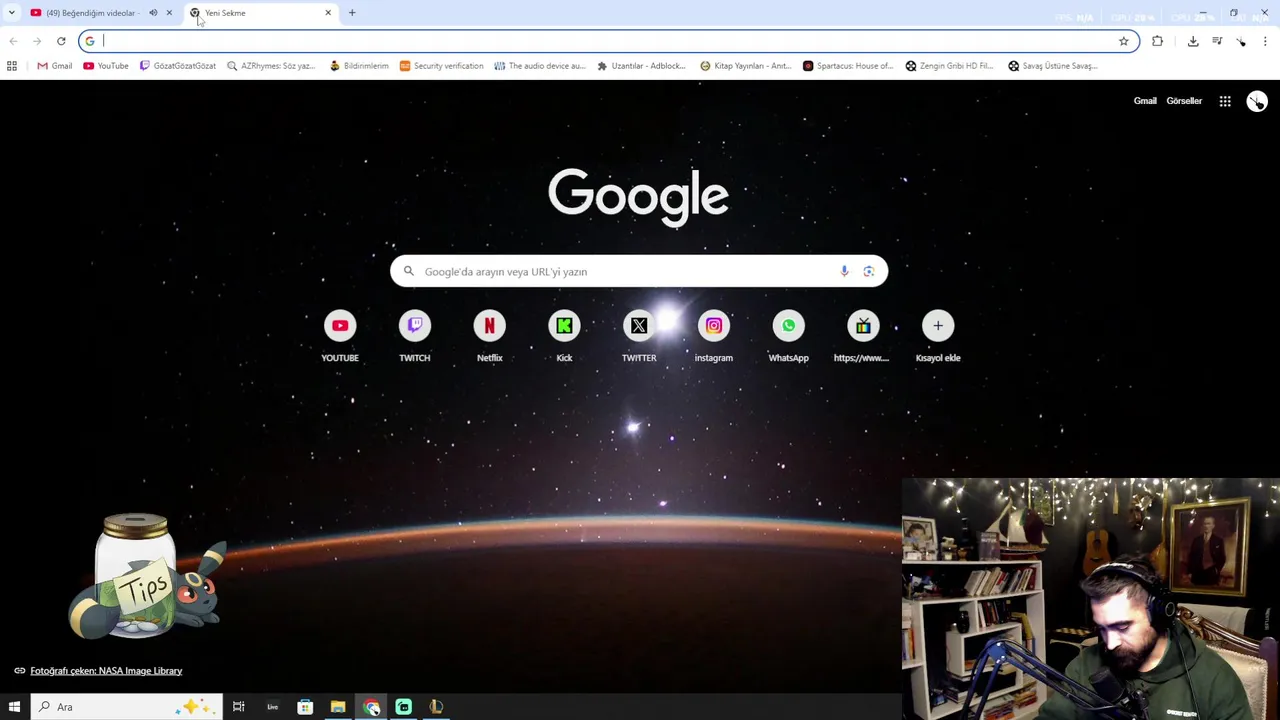Focus the Google search box
Viewport: 1280px width, 720px height.
pos(639,271)
